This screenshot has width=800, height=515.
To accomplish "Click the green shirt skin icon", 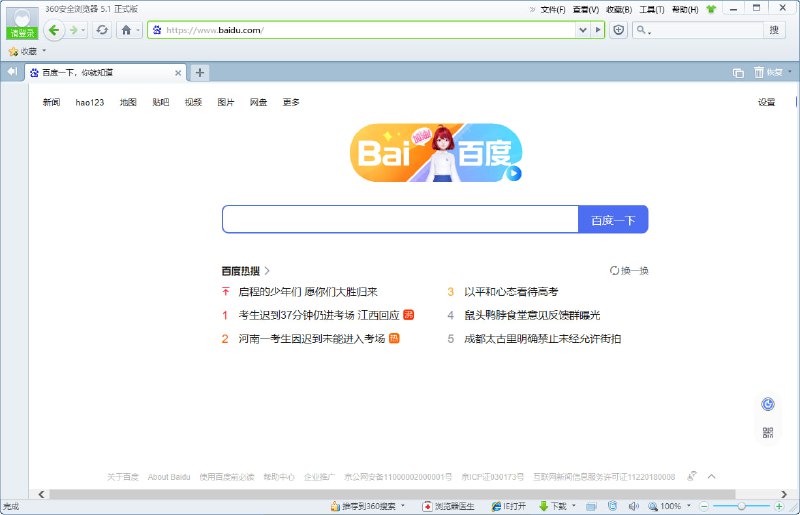I will pyautogui.click(x=711, y=9).
